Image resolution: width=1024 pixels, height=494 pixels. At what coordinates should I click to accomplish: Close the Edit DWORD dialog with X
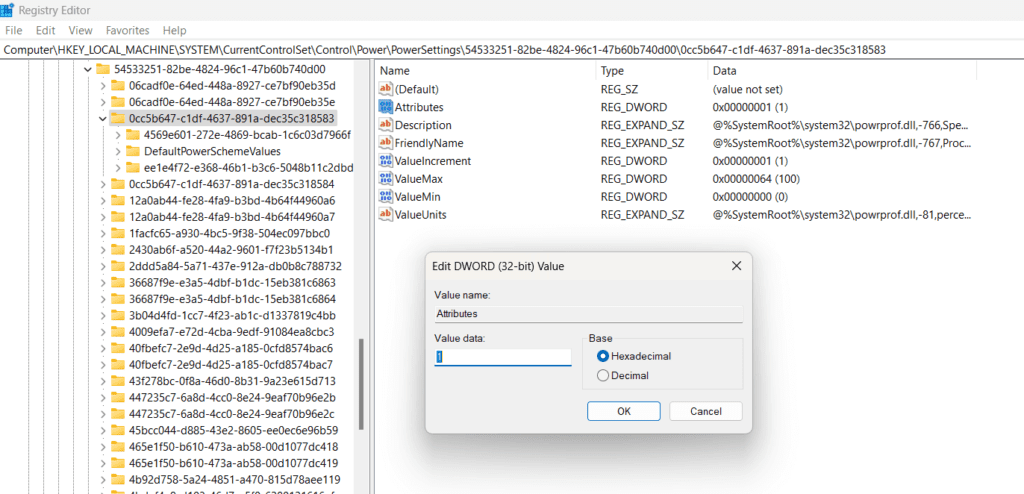736,266
